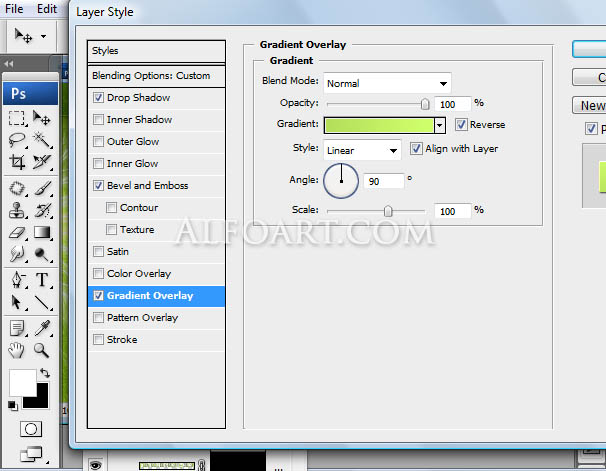Select the Gradient tool
The width and height of the screenshot is (606, 471).
click(x=42, y=233)
